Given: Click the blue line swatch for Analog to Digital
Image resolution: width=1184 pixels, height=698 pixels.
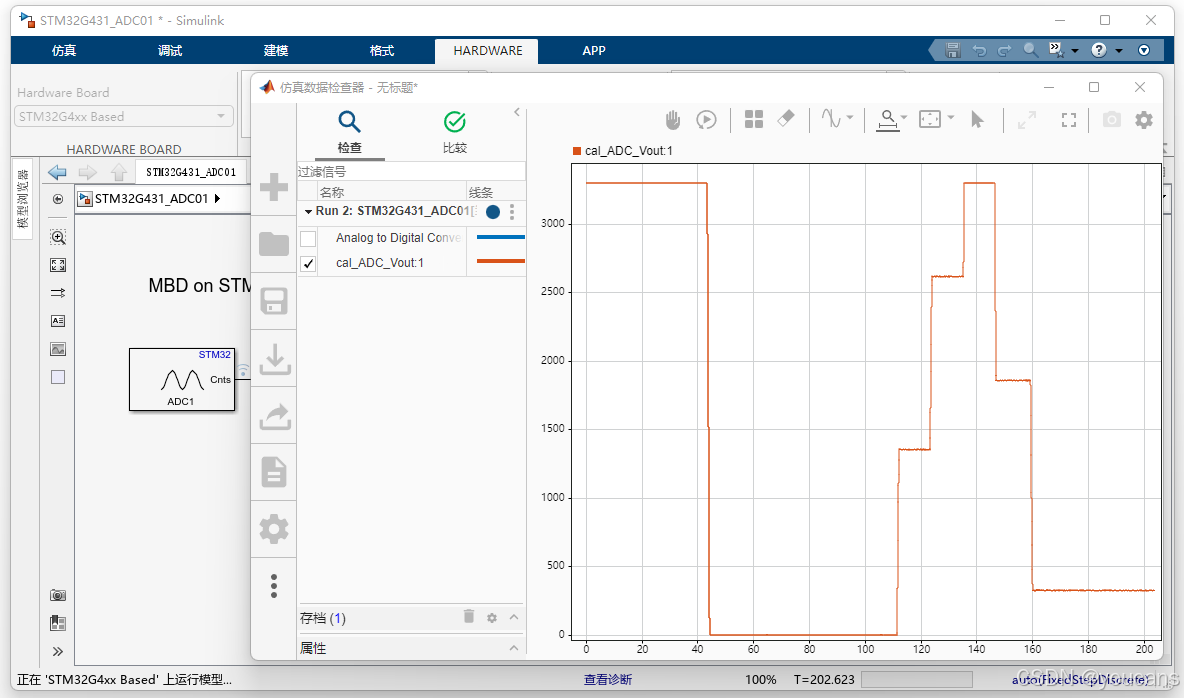Looking at the screenshot, I should point(501,237).
